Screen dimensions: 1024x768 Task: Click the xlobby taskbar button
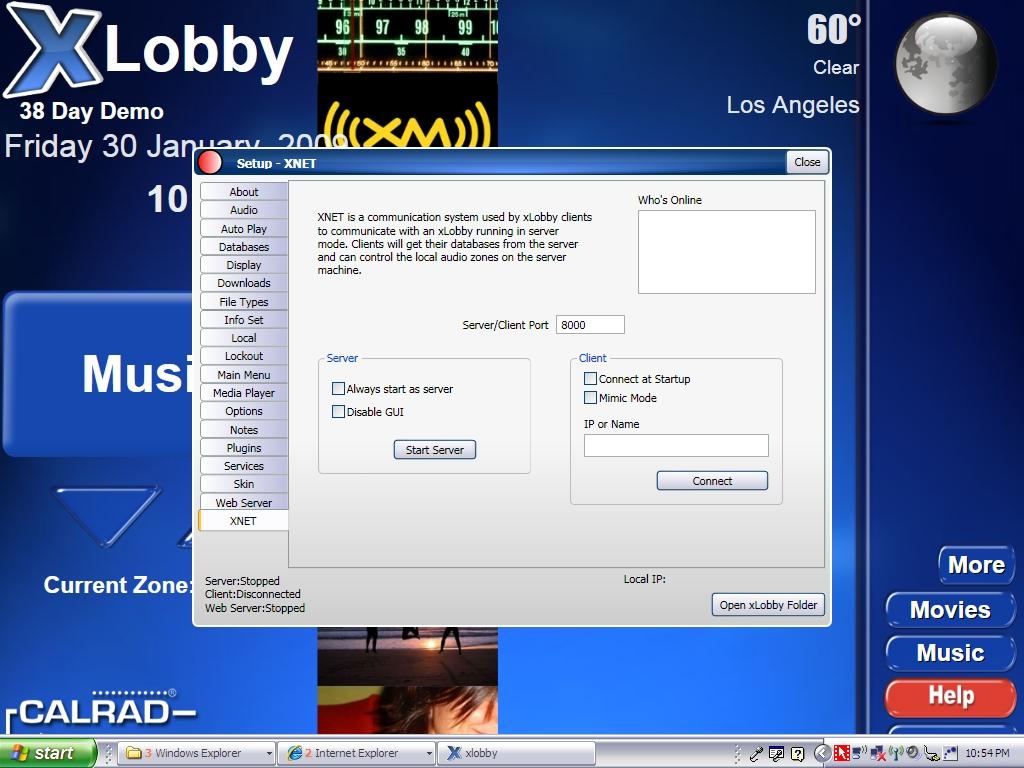[516, 753]
